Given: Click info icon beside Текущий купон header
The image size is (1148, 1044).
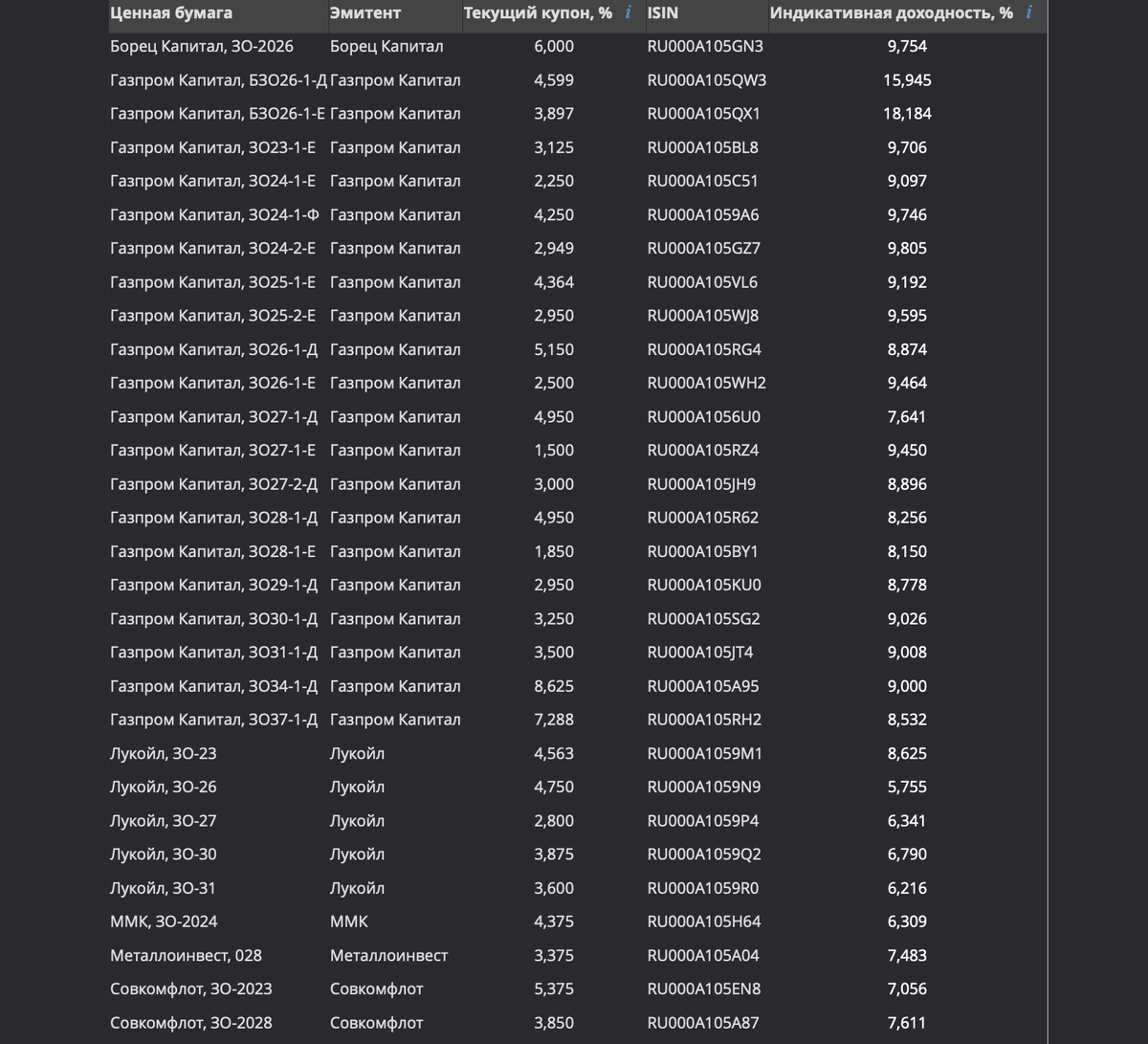Looking at the screenshot, I should click(x=628, y=13).
